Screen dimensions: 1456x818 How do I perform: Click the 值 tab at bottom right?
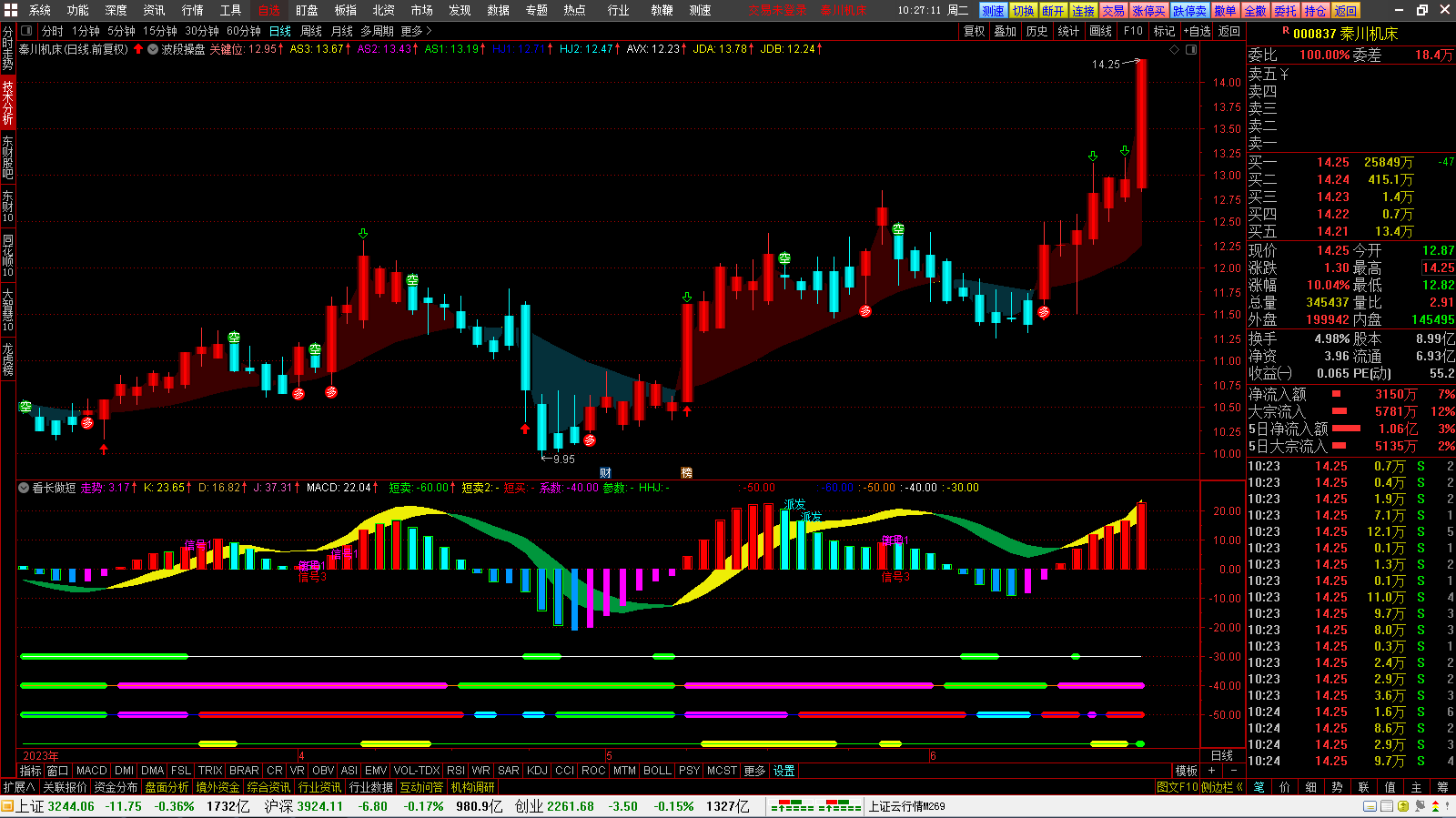(1390, 787)
